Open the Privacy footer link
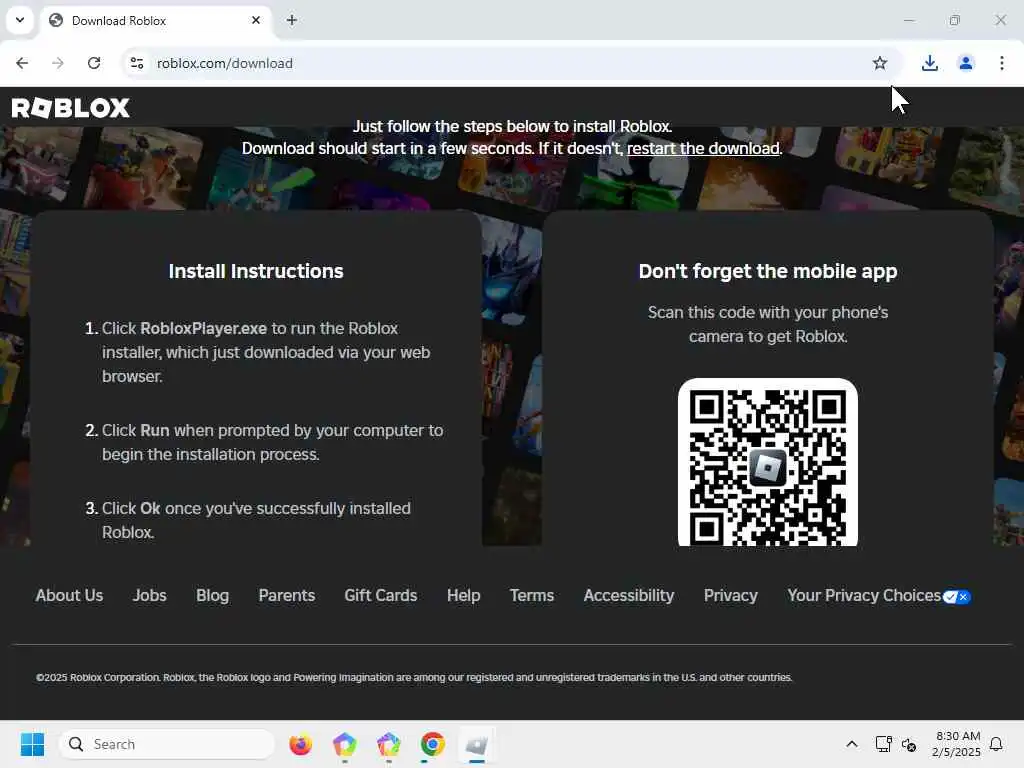This screenshot has height=768, width=1024. tap(730, 596)
